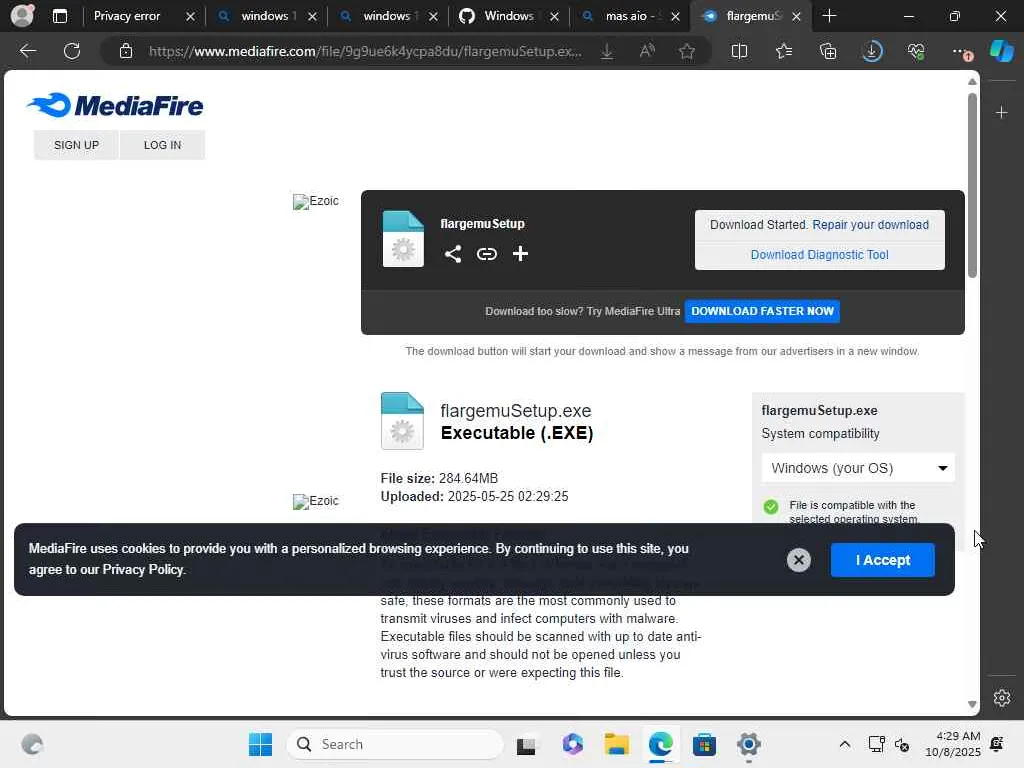Viewport: 1024px width, 768px height.
Task: Click the copy link icon under flargemuSetup
Action: [x=487, y=254]
